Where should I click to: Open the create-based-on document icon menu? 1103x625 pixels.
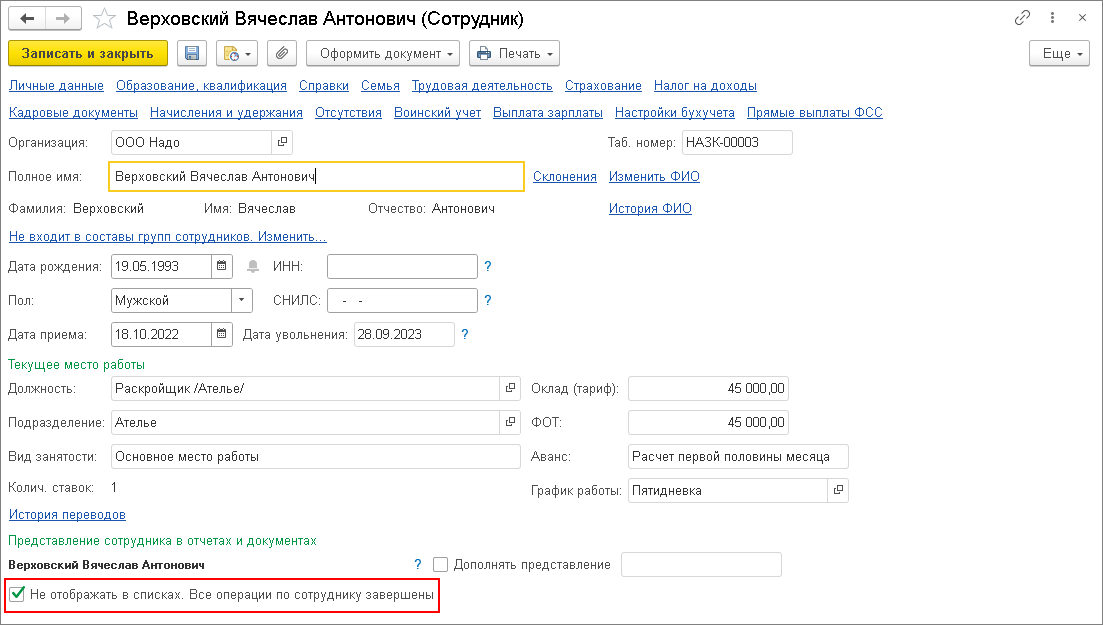237,53
